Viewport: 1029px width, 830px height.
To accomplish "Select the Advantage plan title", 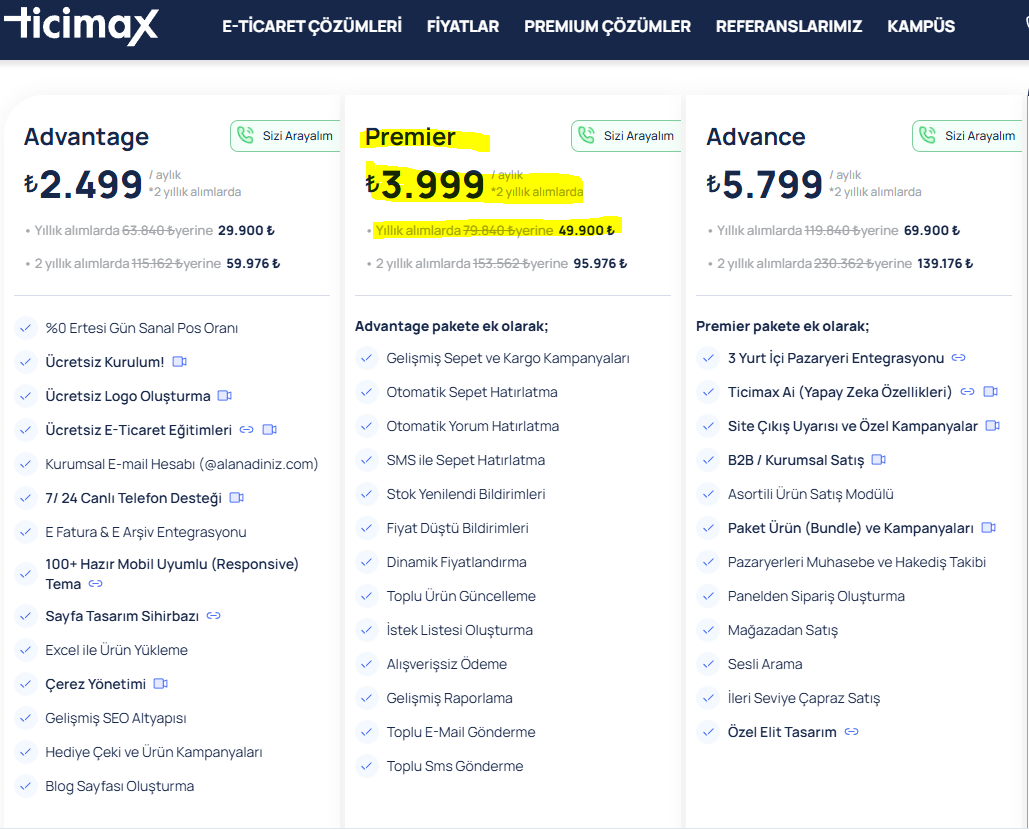I will (86, 136).
